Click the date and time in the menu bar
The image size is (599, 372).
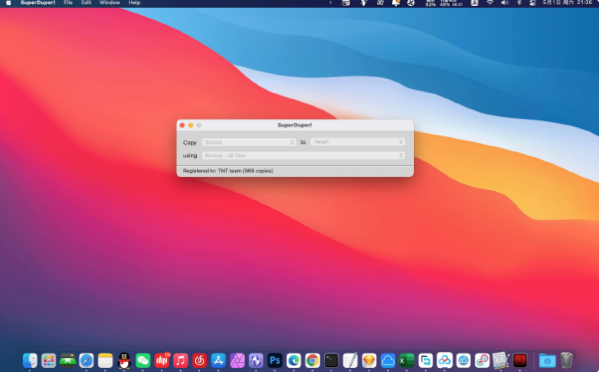click(x=567, y=3)
